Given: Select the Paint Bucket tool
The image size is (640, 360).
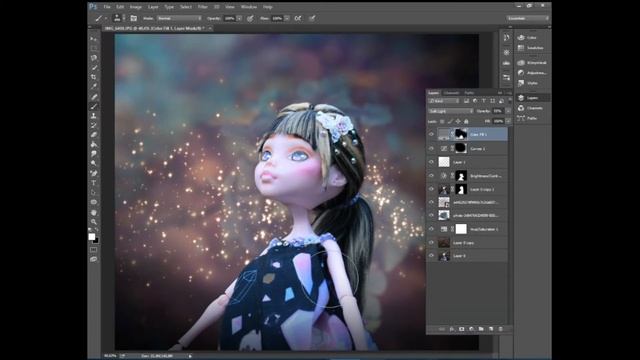Looking at the screenshot, I should [x=94, y=145].
